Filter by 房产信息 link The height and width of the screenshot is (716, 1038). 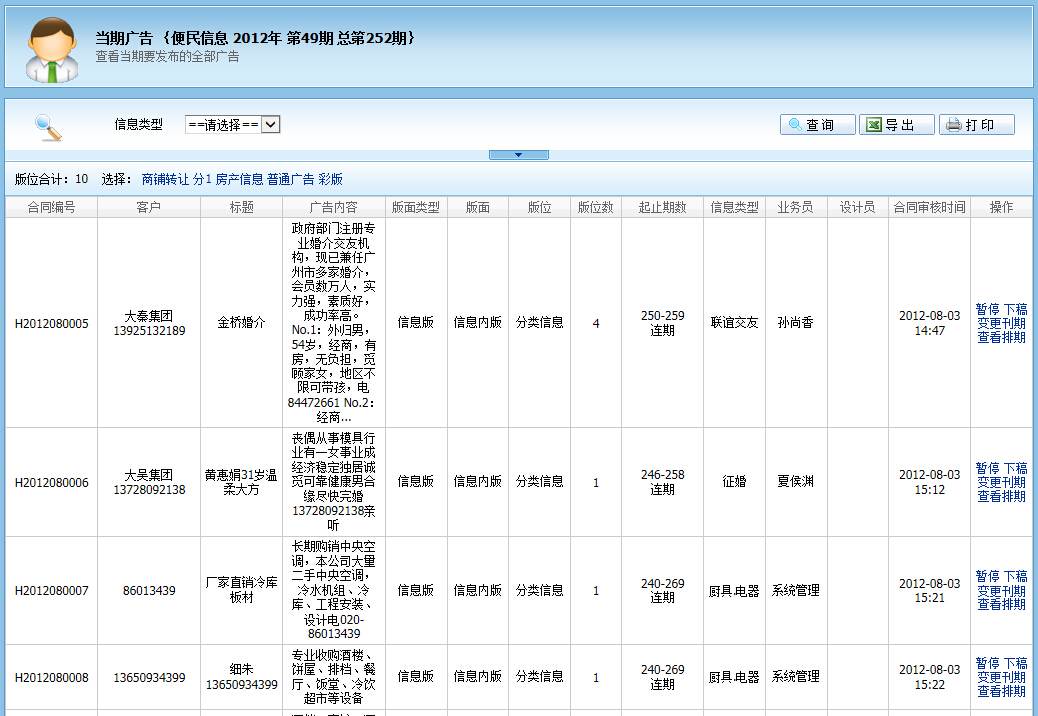(239, 180)
